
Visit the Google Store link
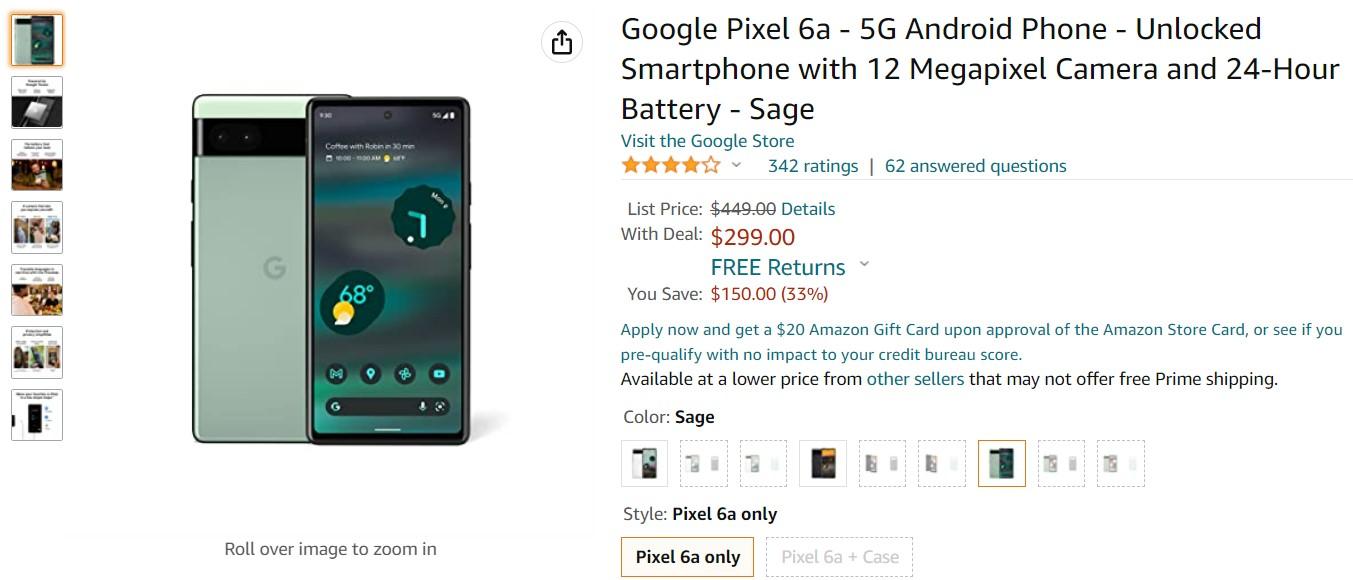707,141
